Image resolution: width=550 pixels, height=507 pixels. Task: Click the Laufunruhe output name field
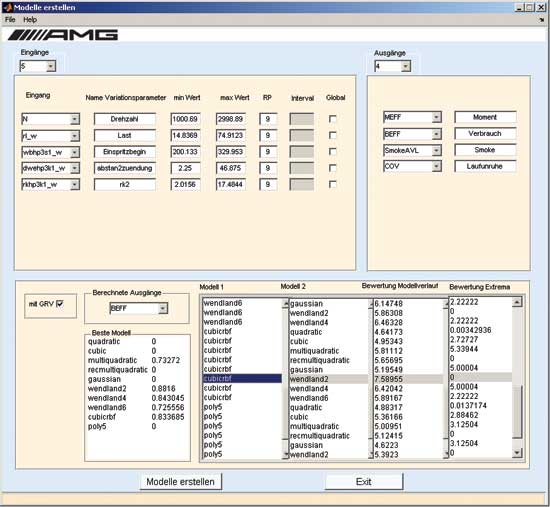tap(485, 166)
